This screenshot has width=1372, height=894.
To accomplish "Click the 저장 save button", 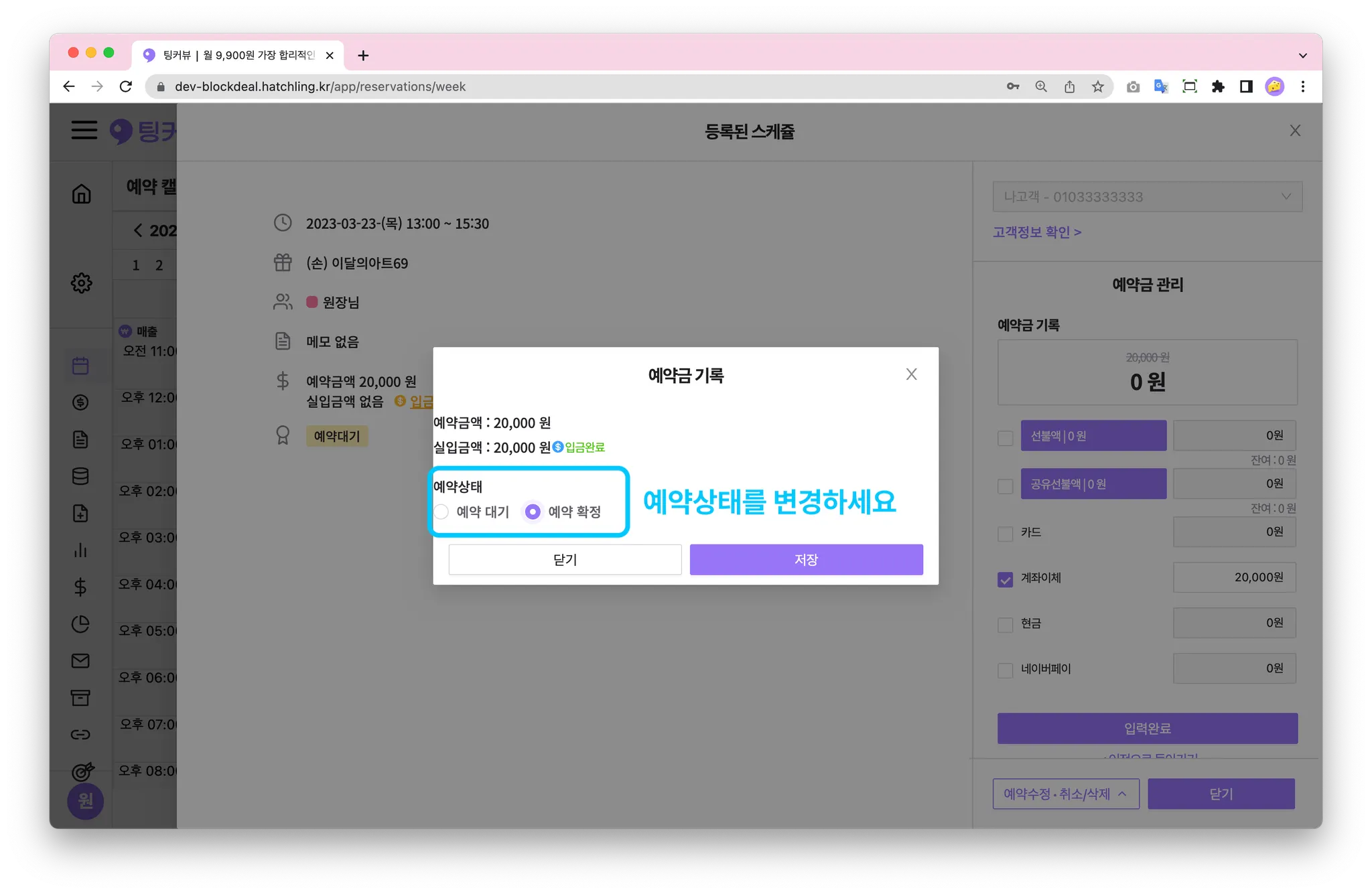I will point(806,559).
